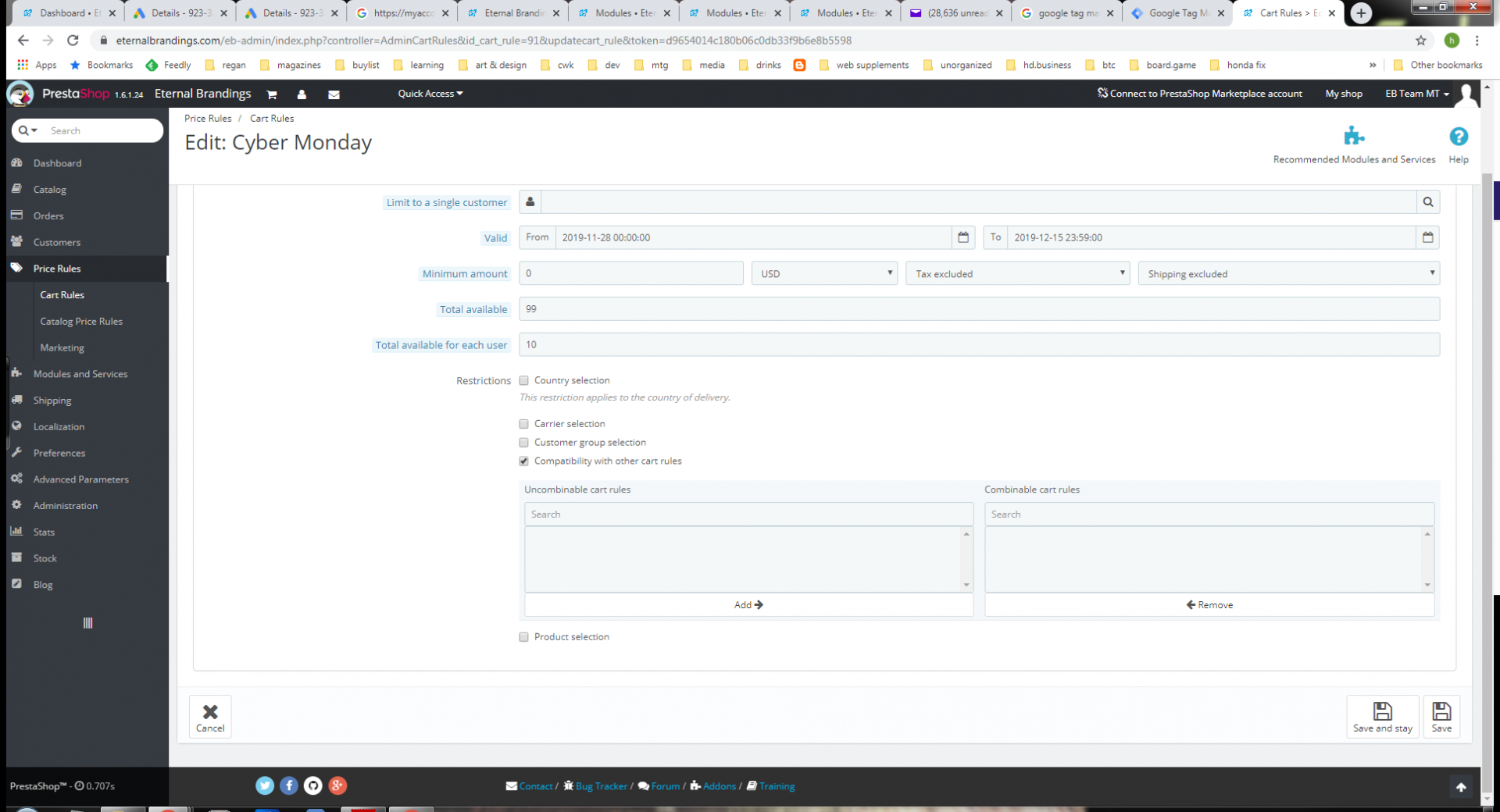Open the Help question mark icon
Image resolution: width=1500 pixels, height=812 pixels.
tap(1458, 137)
